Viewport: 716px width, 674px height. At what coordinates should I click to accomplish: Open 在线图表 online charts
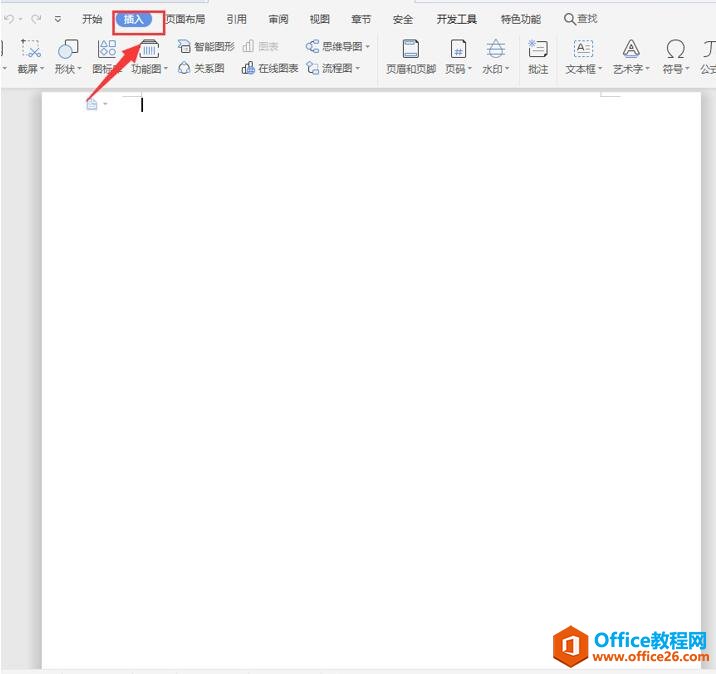[270, 68]
